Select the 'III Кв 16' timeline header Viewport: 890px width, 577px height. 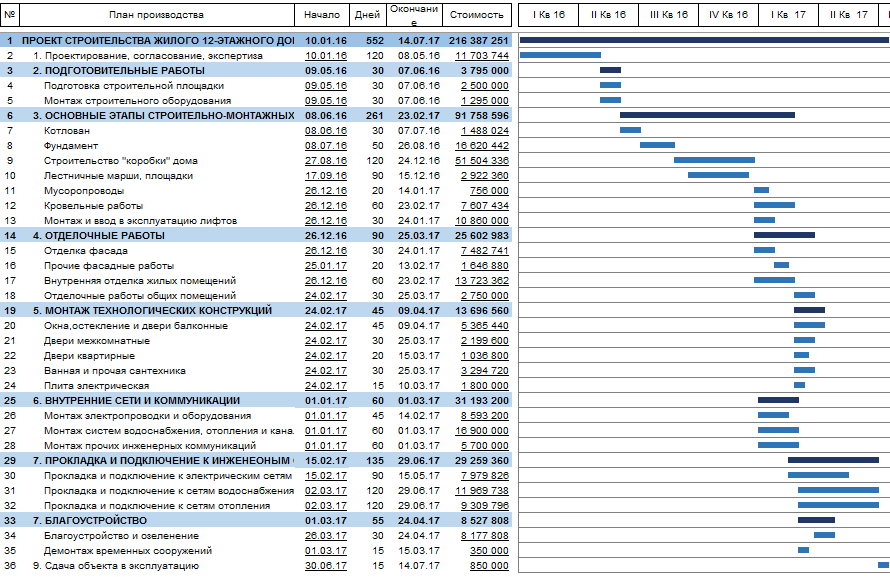click(x=669, y=15)
